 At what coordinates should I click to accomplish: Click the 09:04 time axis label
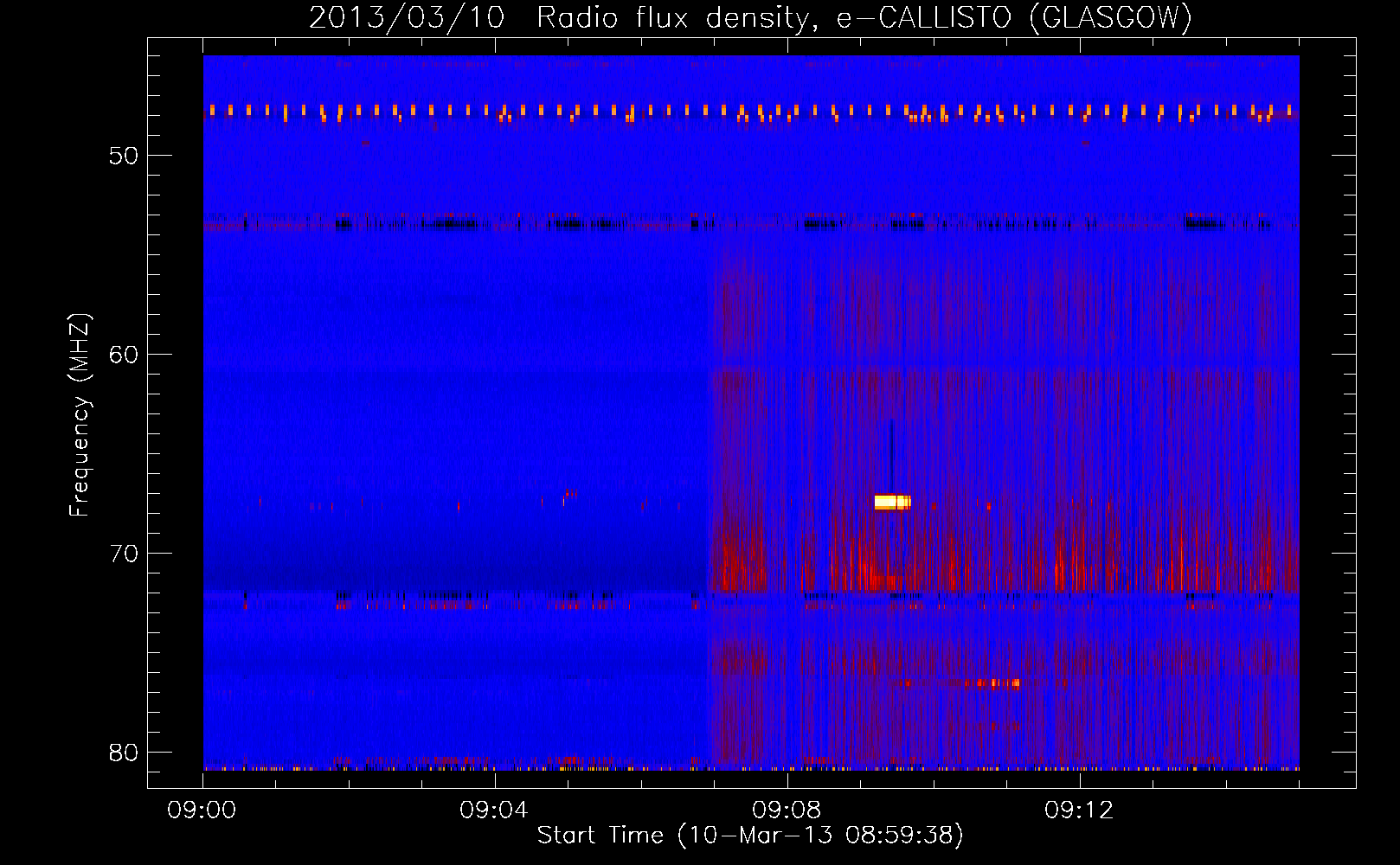494,811
